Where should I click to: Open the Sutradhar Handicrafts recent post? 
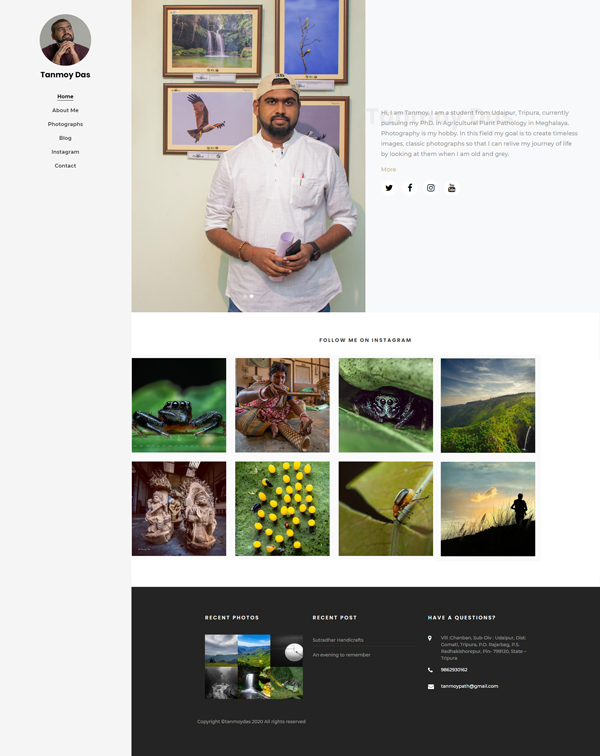pos(338,640)
